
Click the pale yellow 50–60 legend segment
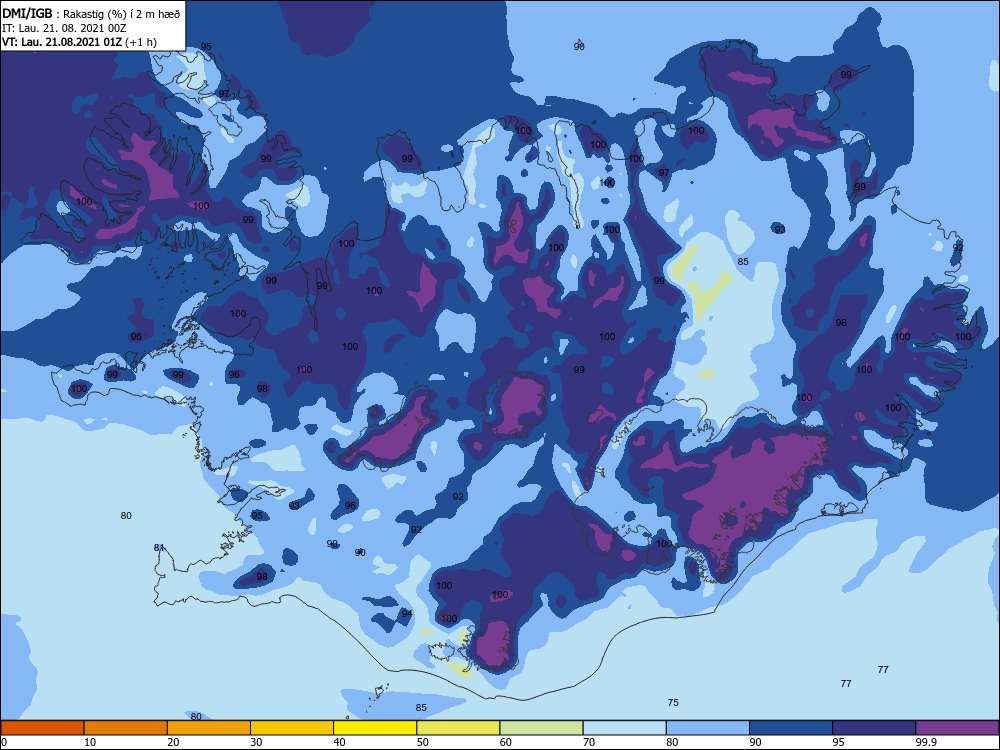(x=458, y=728)
